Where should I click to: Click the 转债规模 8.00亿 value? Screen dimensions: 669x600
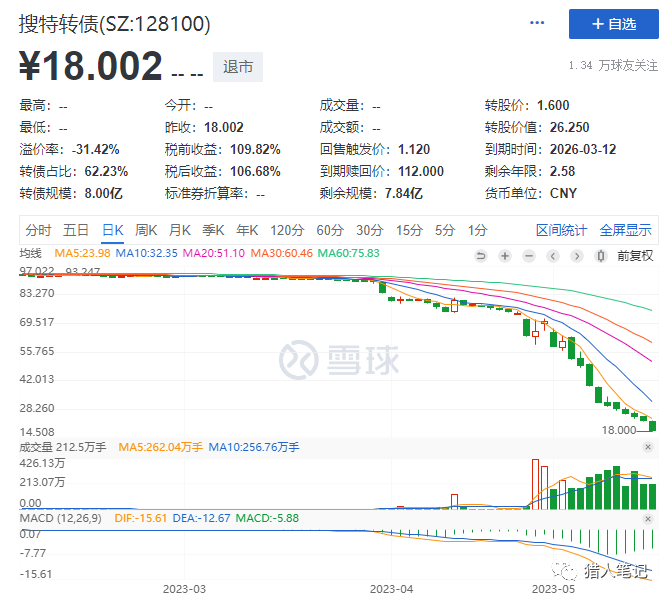point(103,194)
